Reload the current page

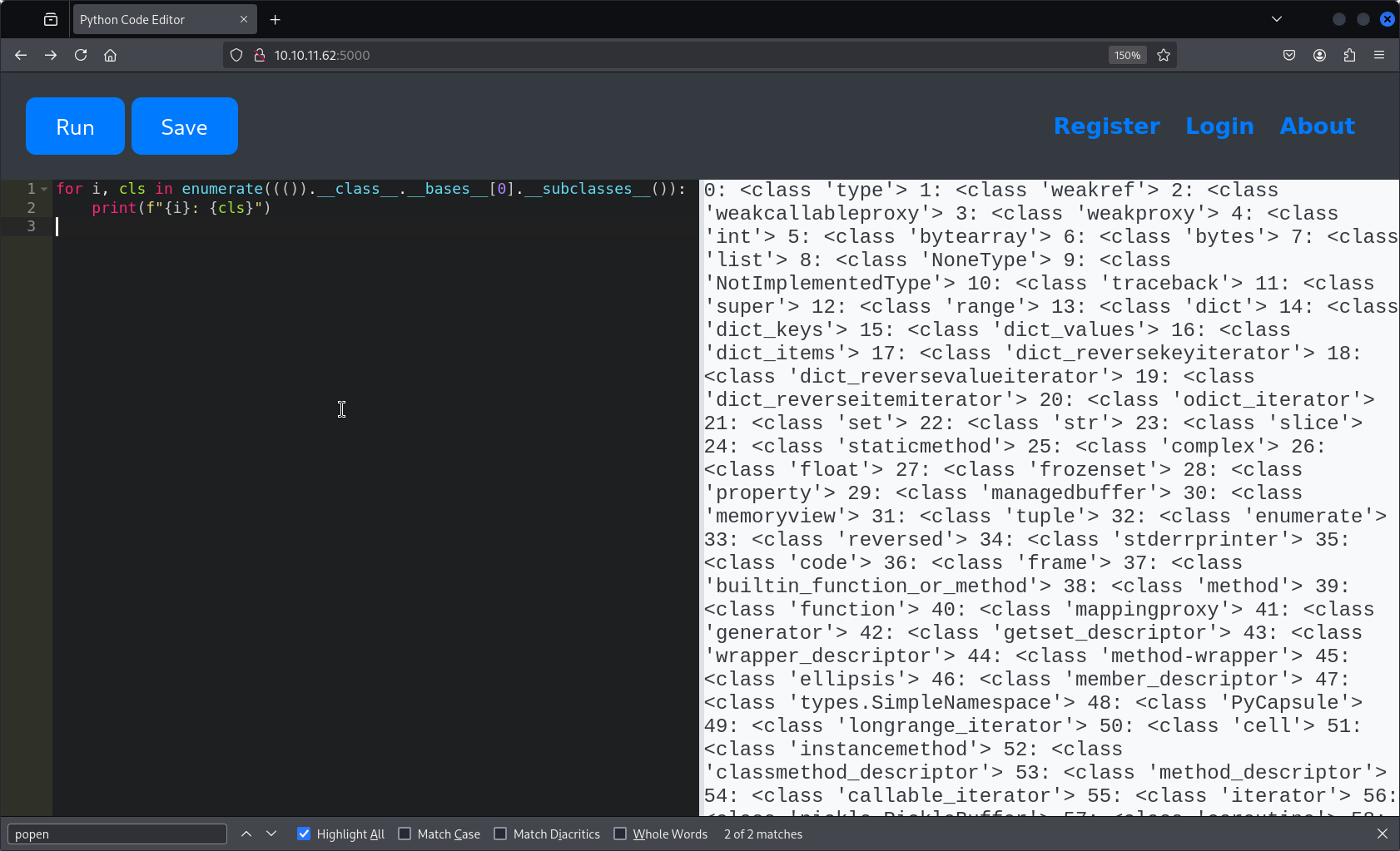pyautogui.click(x=81, y=55)
